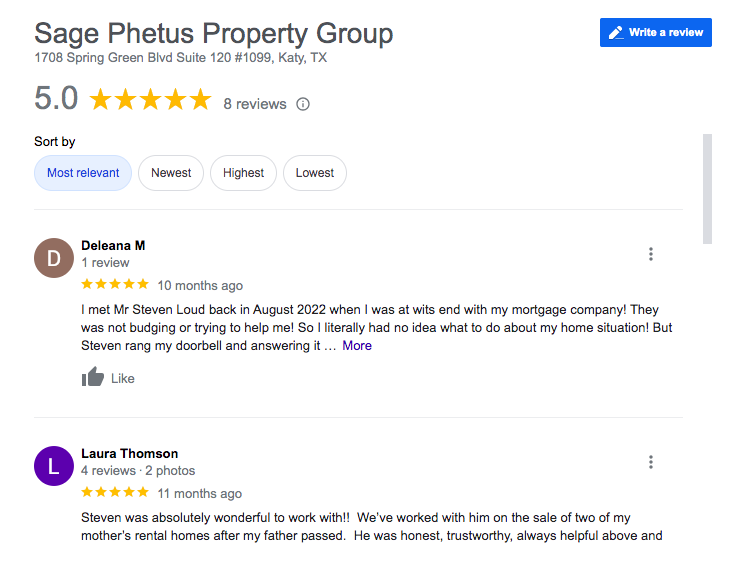Screen dimensions: 730x561
Task: Click the Like text on Deleana's review
Action: click(122, 379)
